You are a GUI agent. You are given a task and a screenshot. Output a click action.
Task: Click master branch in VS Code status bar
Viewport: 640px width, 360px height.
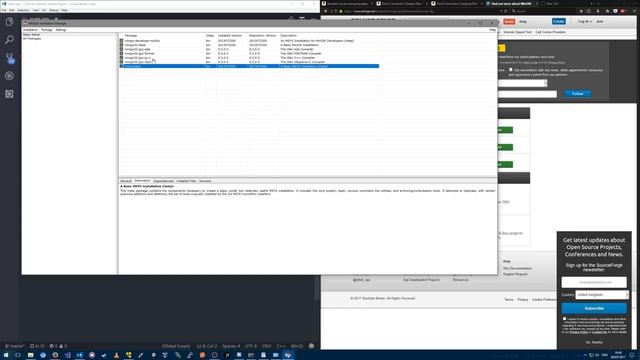tap(14, 346)
